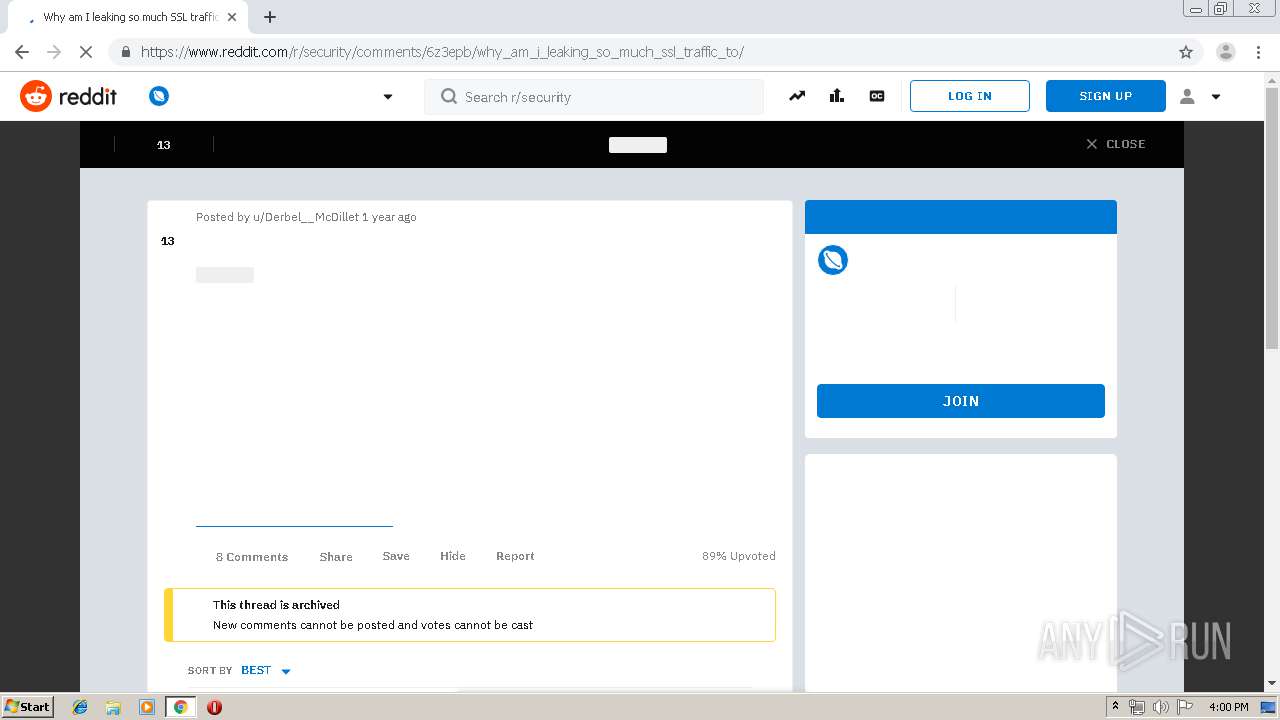Select the 'Why am I leaking so much SSL' tab
This screenshot has height=720, width=1280.
[130, 17]
